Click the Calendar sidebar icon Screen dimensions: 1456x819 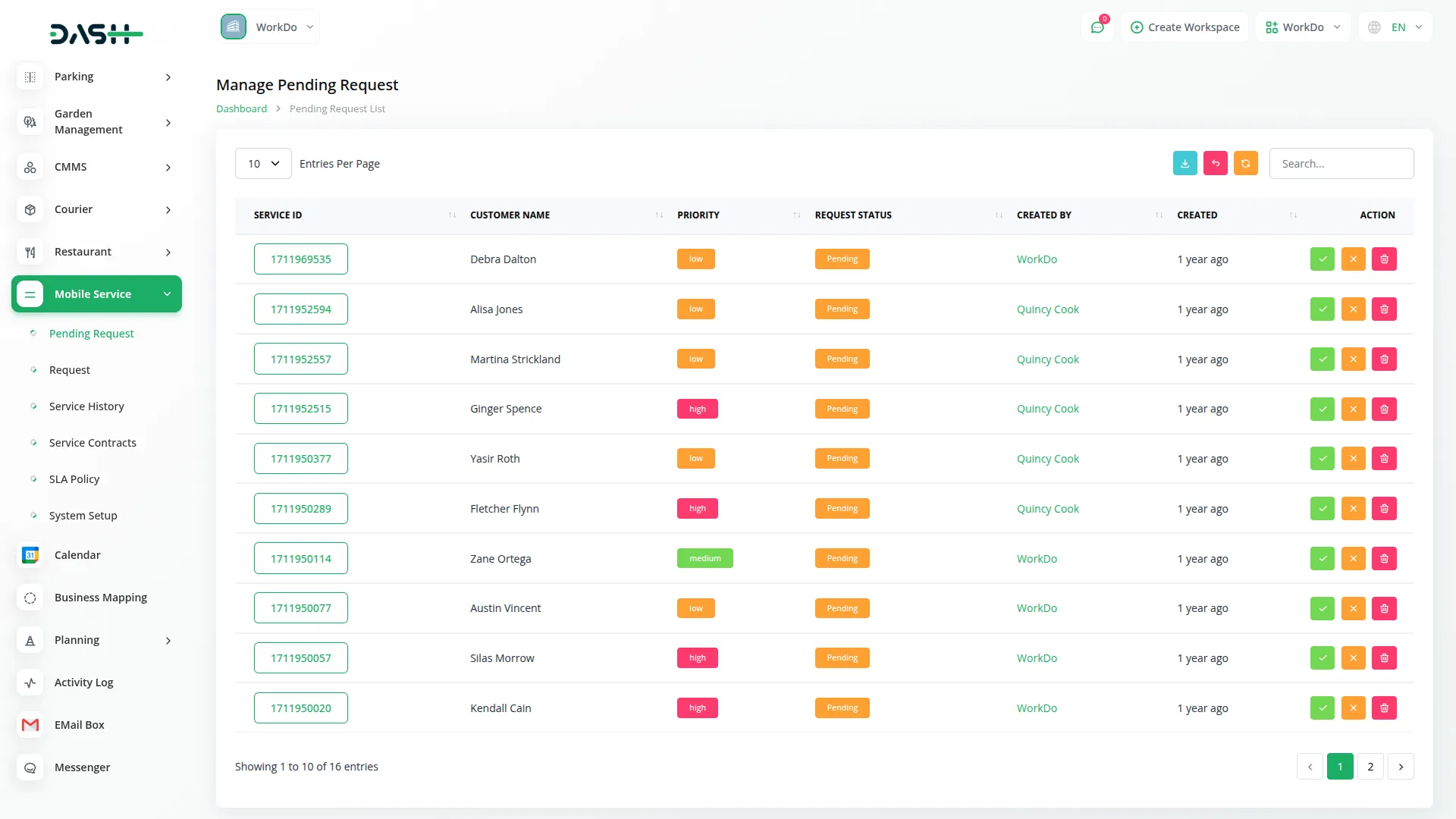click(x=30, y=555)
